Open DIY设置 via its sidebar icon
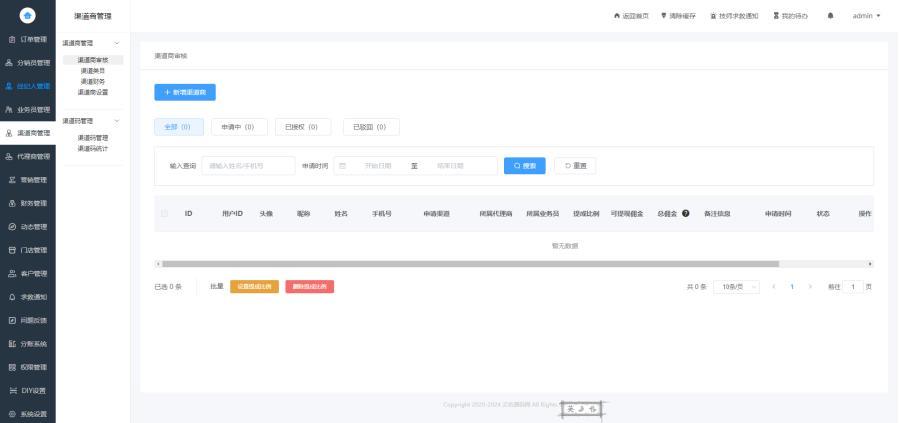Screen dimensions: 900x423 [12, 391]
